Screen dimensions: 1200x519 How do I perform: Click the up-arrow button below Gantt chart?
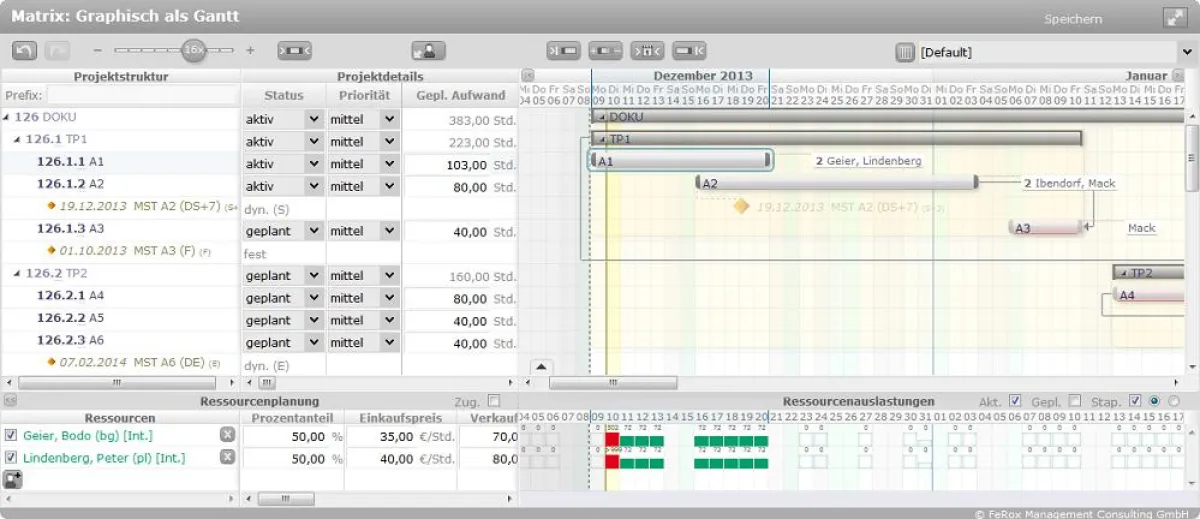[540, 367]
